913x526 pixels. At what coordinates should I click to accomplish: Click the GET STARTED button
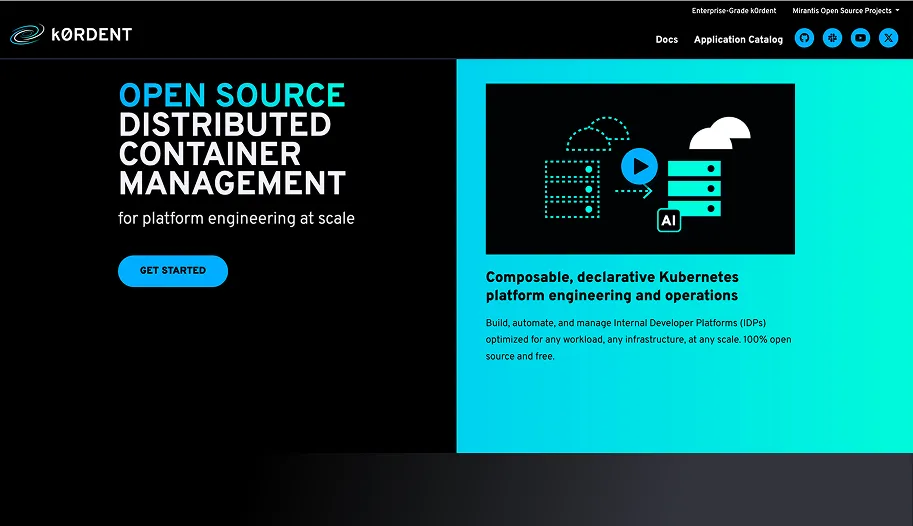point(173,271)
